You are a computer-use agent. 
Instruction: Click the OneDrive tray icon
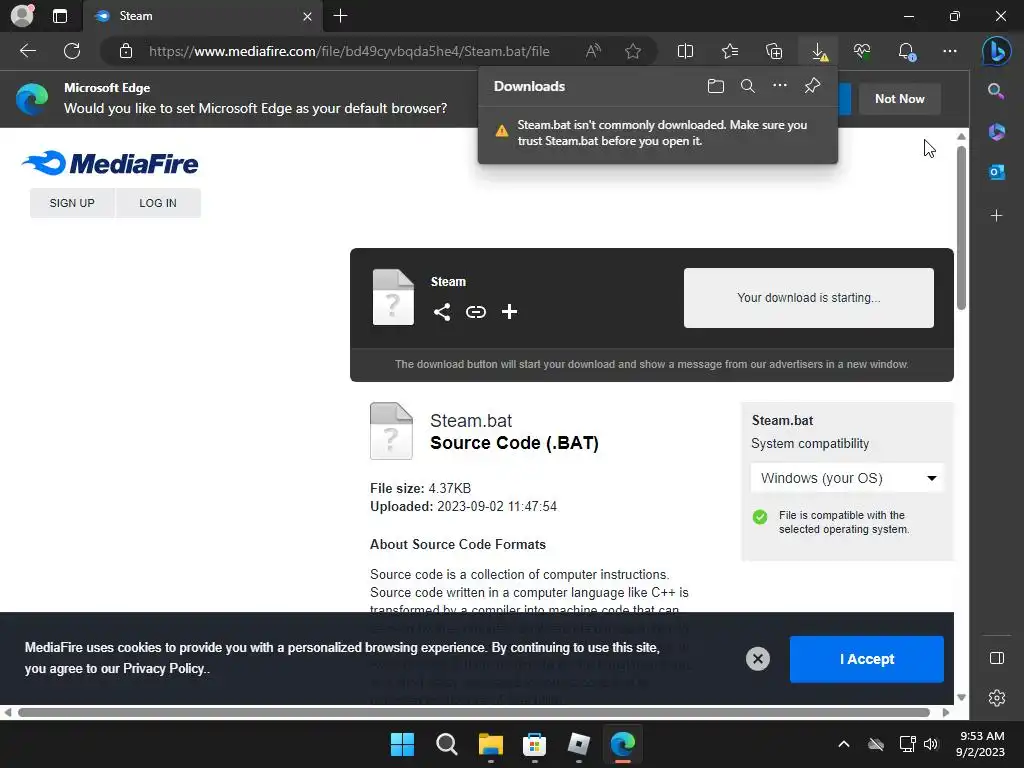(x=876, y=744)
